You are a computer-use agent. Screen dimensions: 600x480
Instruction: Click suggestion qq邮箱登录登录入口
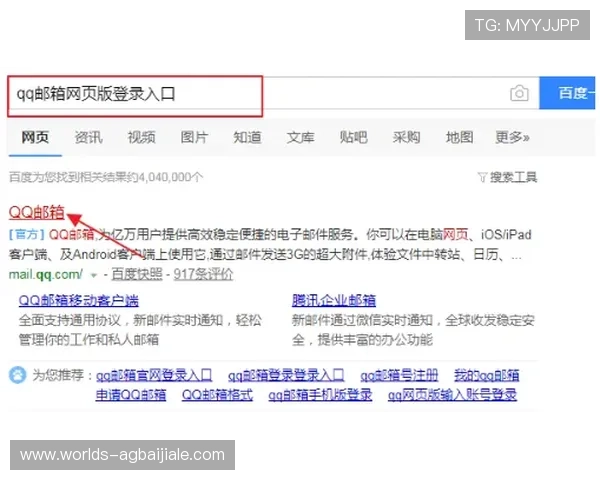286,375
